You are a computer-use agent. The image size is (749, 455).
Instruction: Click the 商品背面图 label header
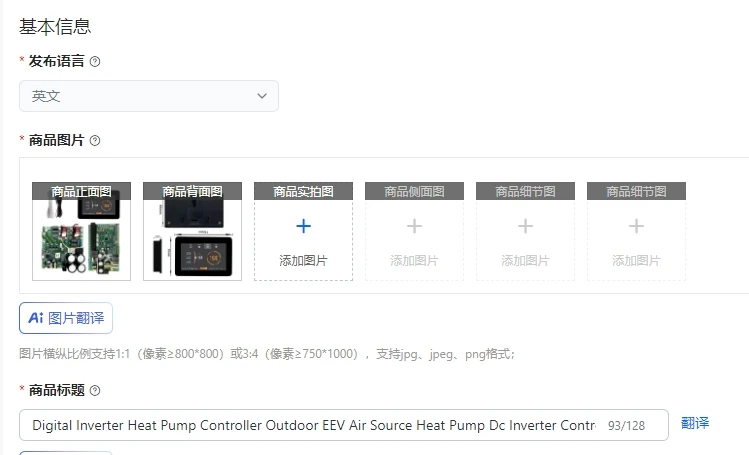[193, 191]
